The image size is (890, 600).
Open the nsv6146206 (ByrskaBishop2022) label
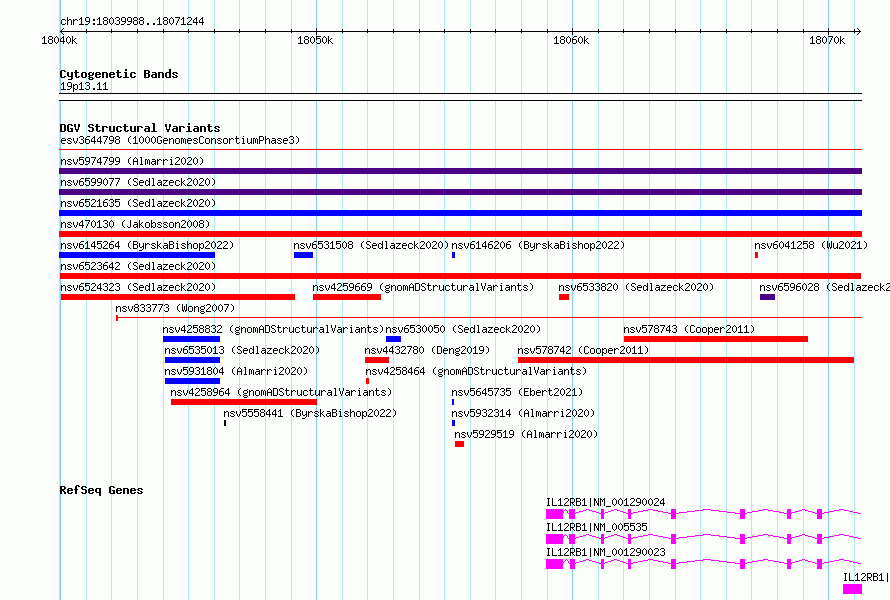pos(538,245)
